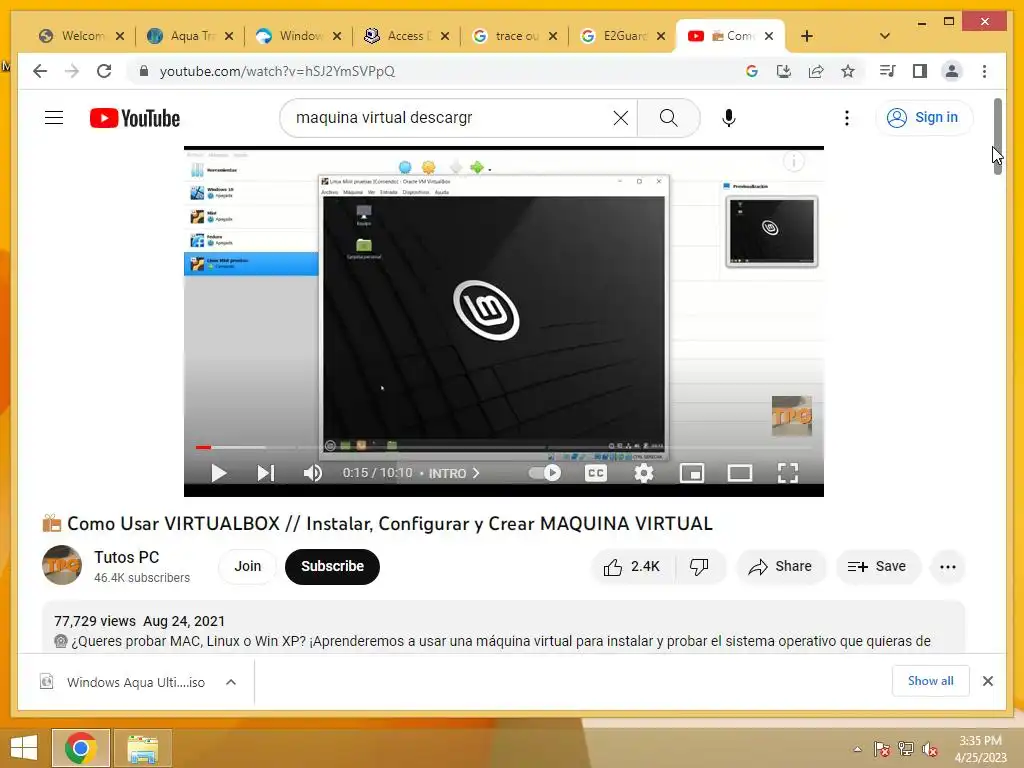Screen dimensions: 1024x768
Task: View site info padlock icon
Action: (x=144, y=71)
